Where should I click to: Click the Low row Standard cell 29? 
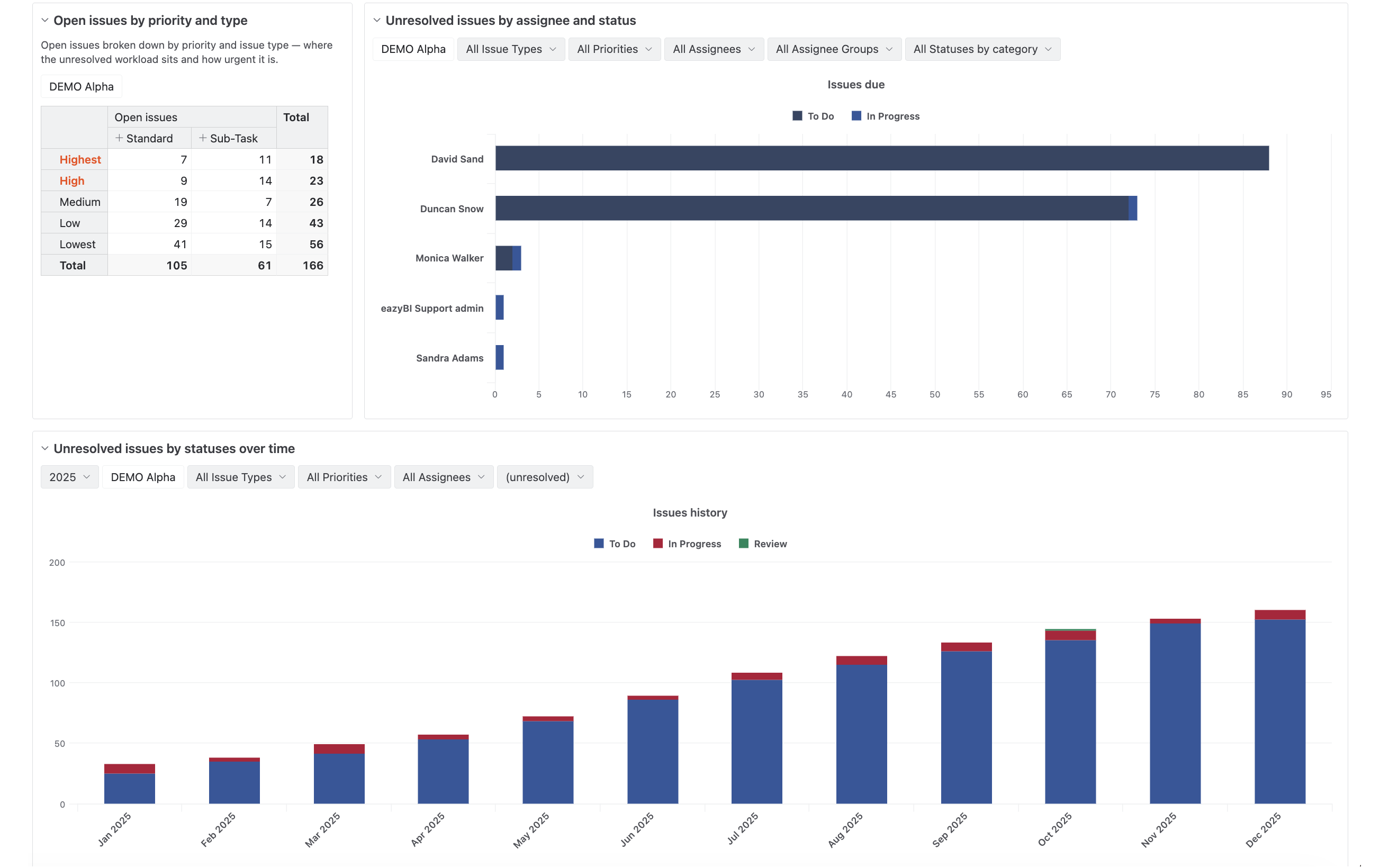coord(149,223)
